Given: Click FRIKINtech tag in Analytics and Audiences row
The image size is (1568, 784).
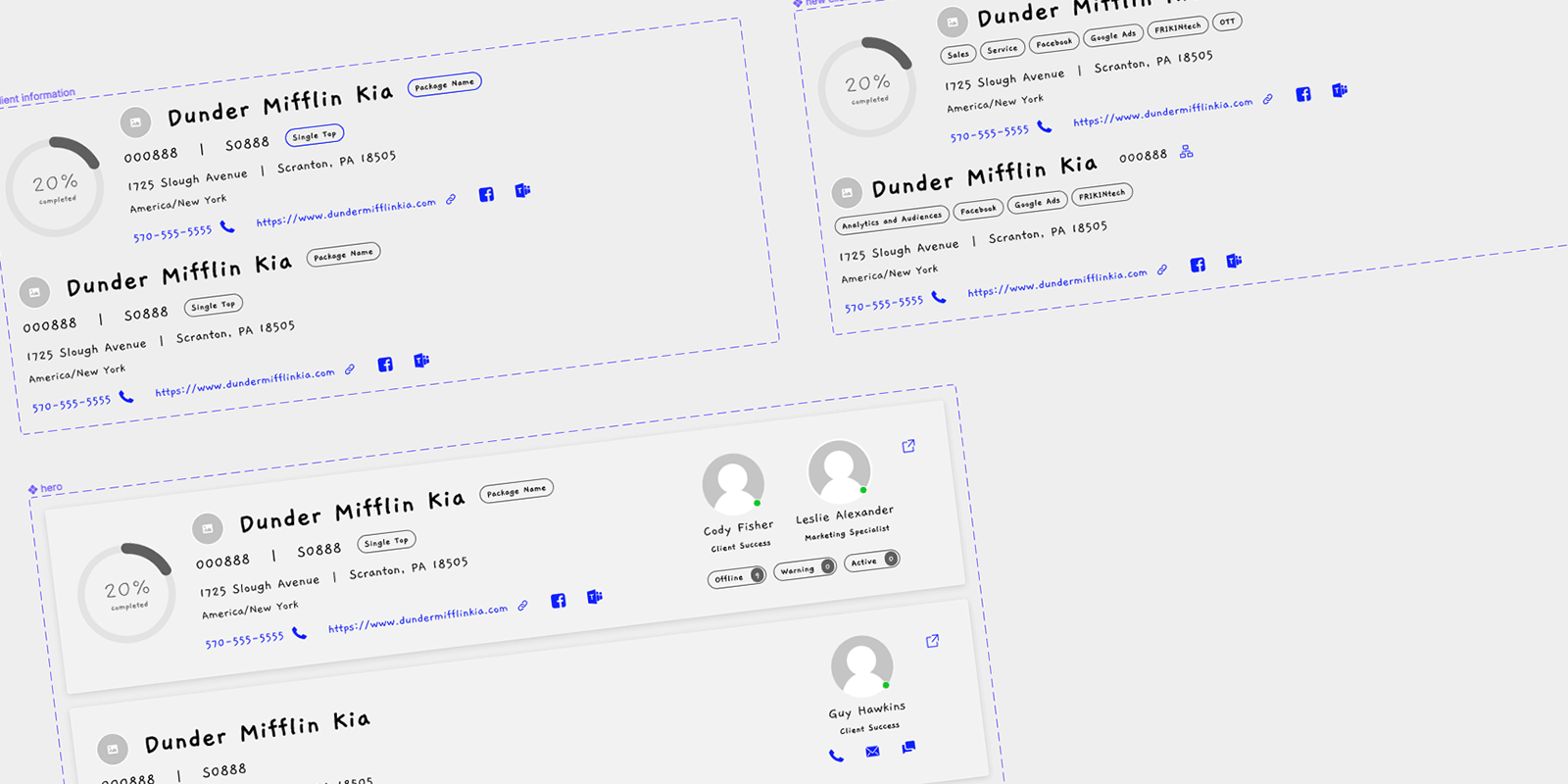Looking at the screenshot, I should click(1102, 195).
